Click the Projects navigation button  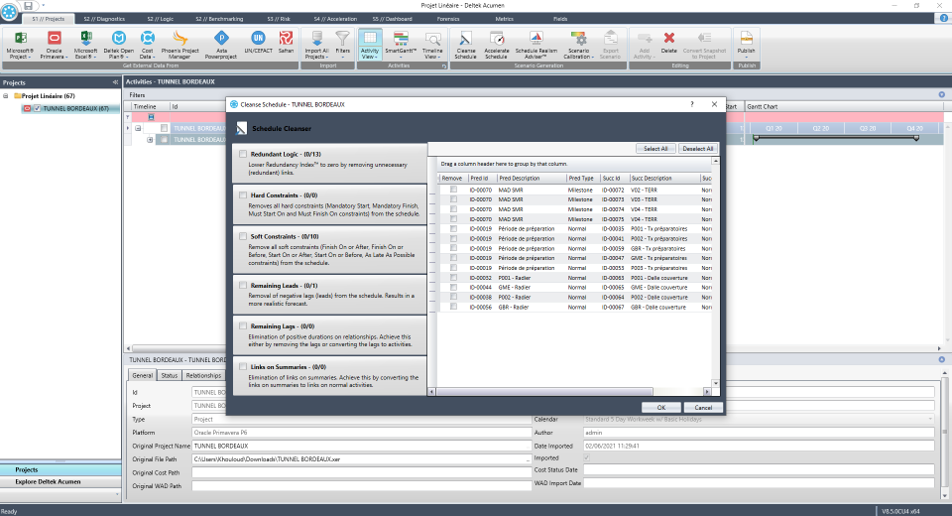point(61,470)
